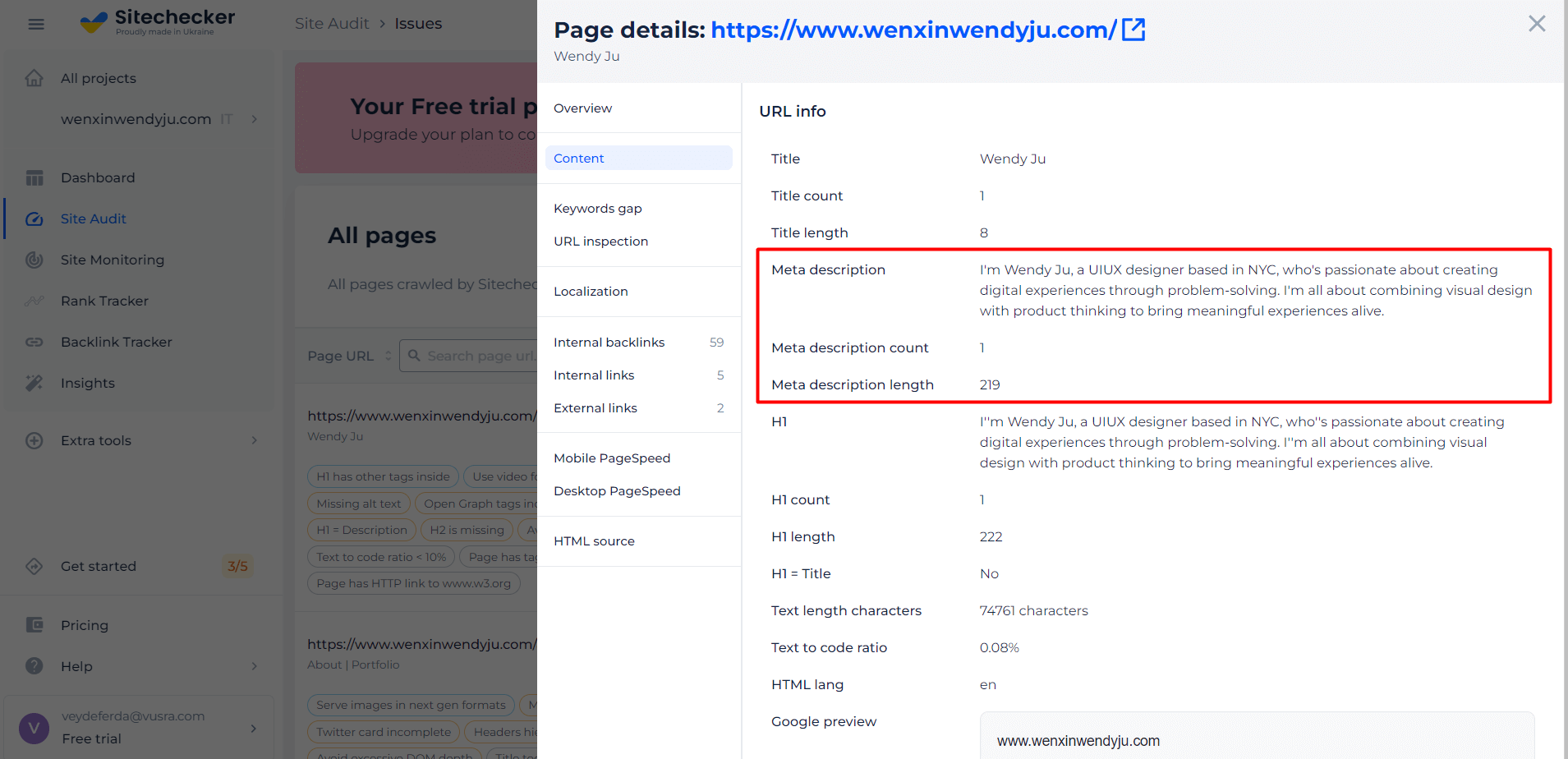
Task: Open the hamburger menu icon
Action: click(x=36, y=24)
